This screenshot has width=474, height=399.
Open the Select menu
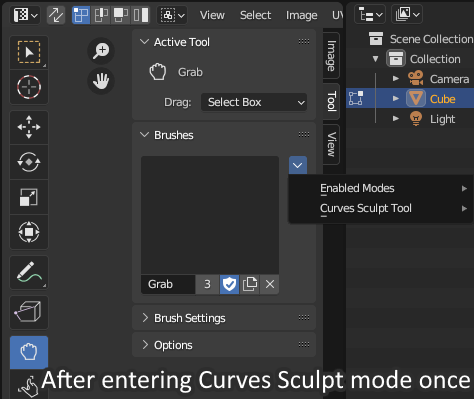(255, 15)
